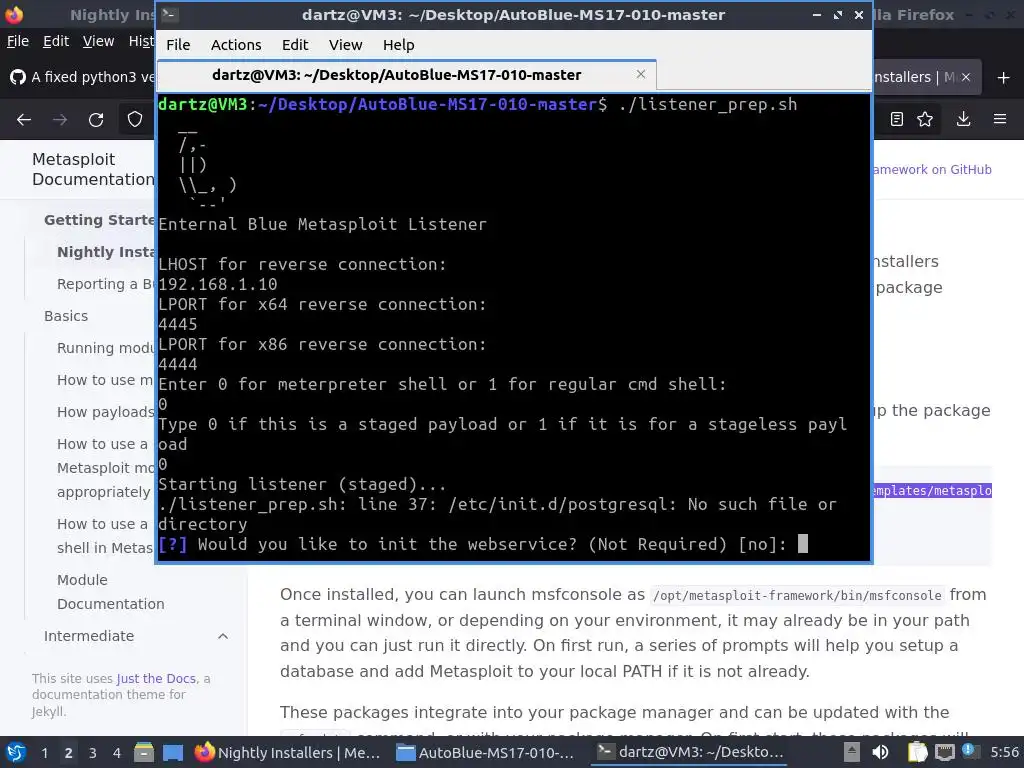The height and width of the screenshot is (768, 1024).
Task: Click the Firefox forward arrow button
Action: [60, 120]
